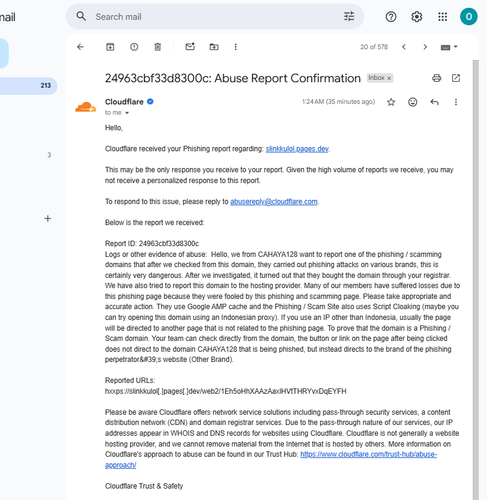Star the Cloudflare message
Image resolution: width=487 pixels, height=500 pixels.
[391, 102]
